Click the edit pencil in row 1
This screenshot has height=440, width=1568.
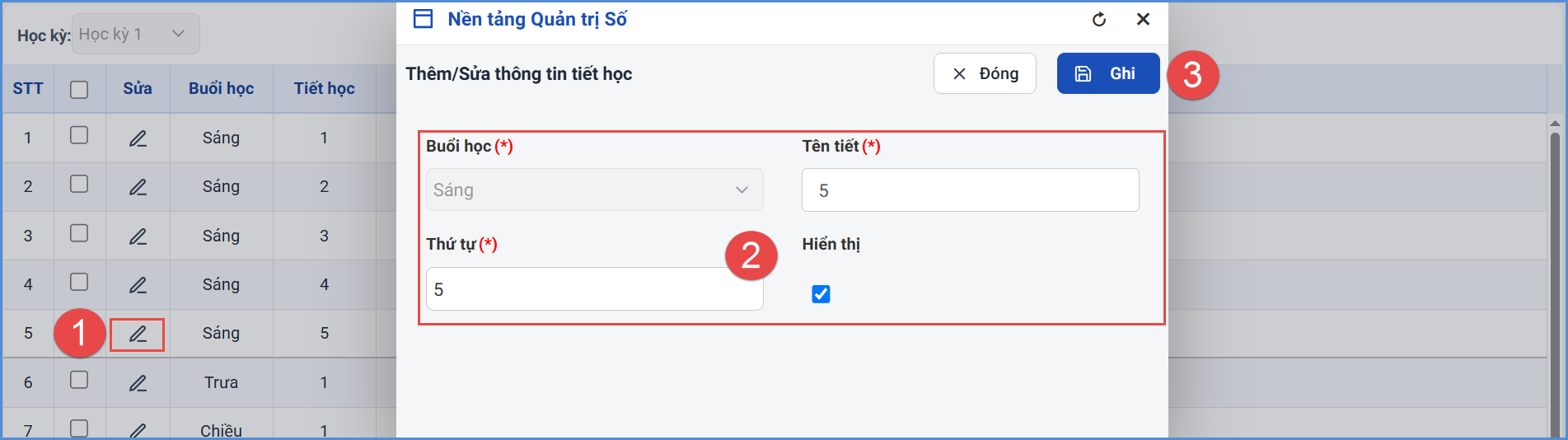[138, 138]
